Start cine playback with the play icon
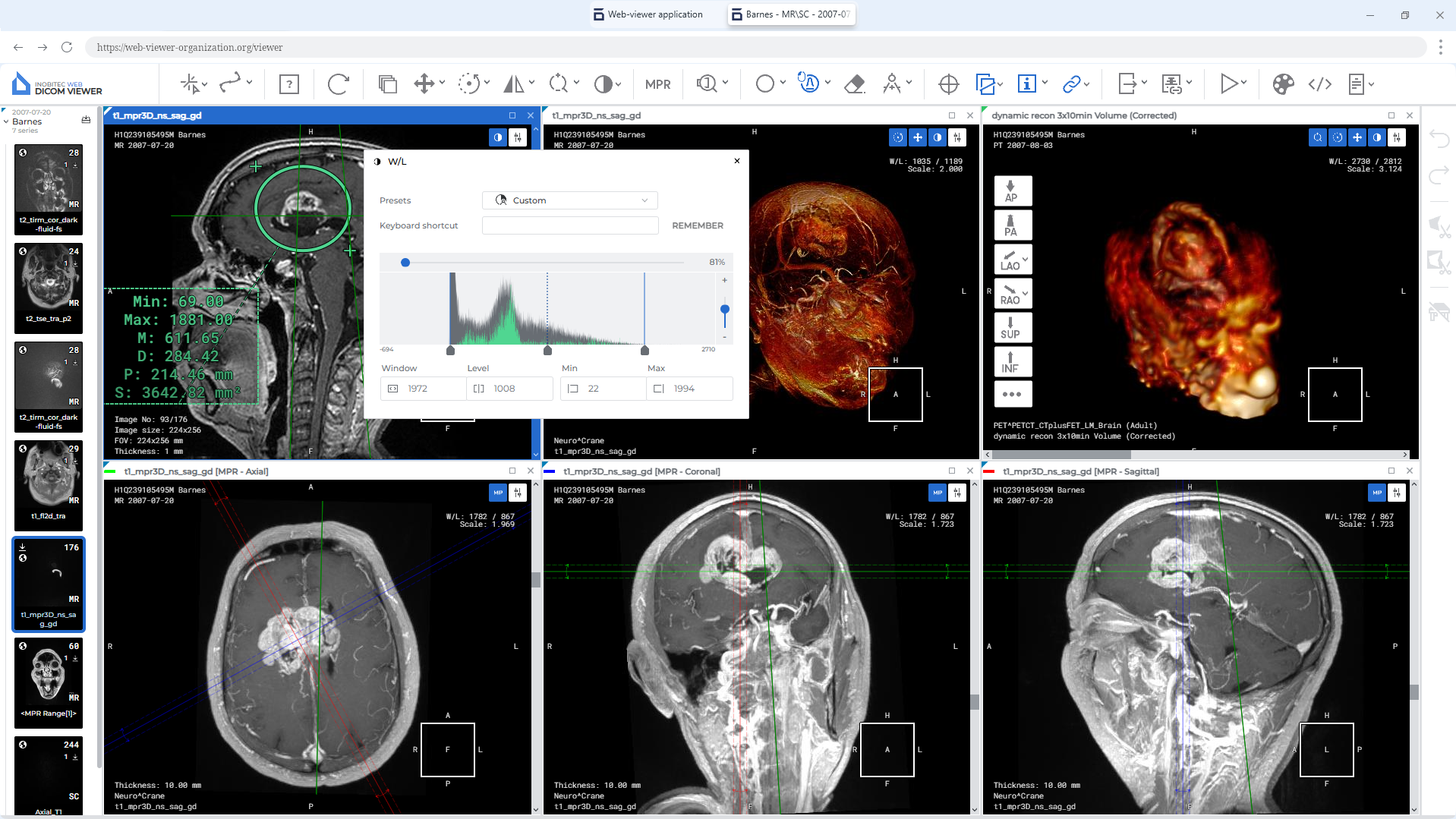This screenshot has width=1456, height=819. pyautogui.click(x=1228, y=83)
